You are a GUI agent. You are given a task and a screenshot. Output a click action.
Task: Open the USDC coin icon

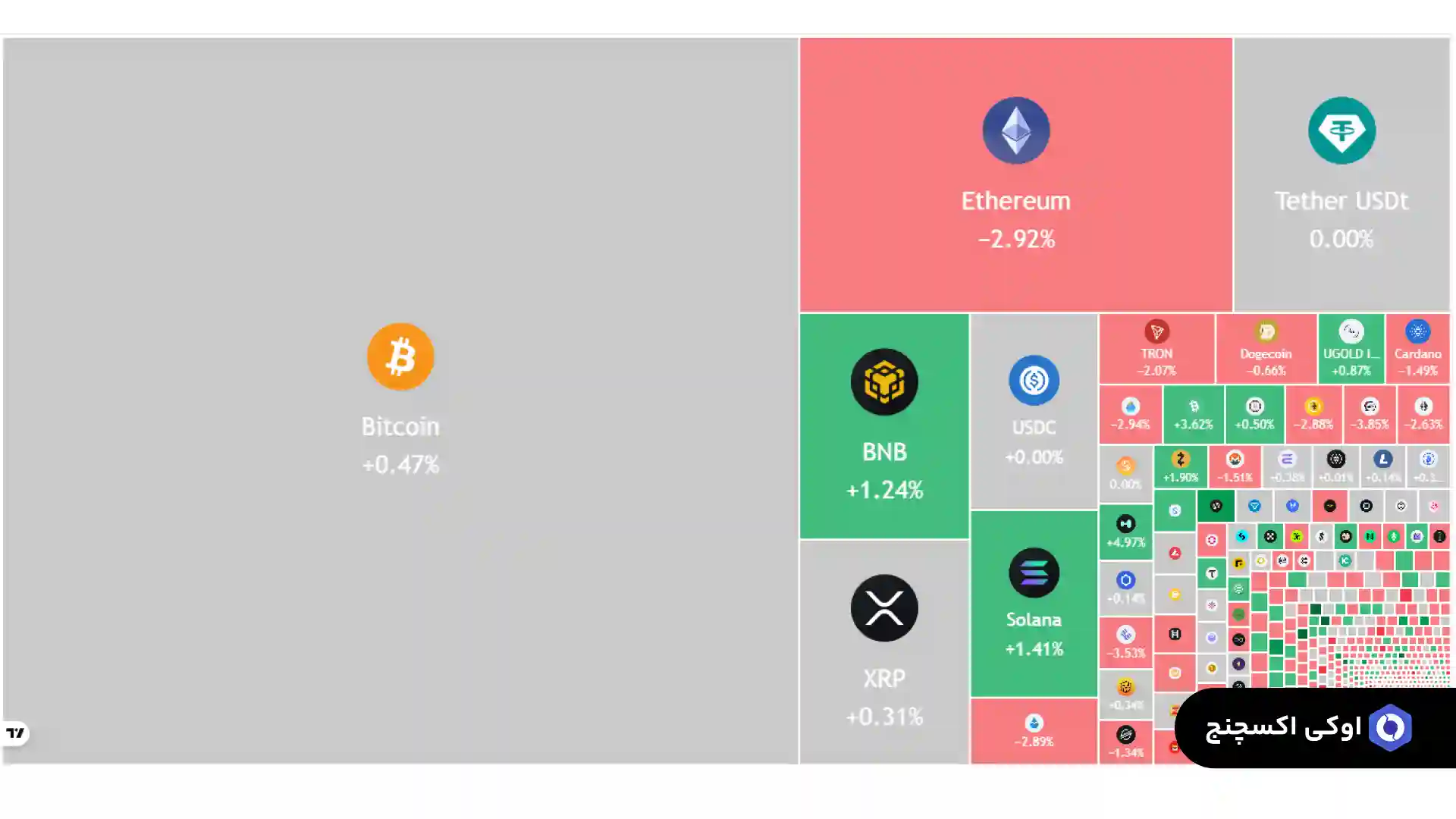(1034, 380)
